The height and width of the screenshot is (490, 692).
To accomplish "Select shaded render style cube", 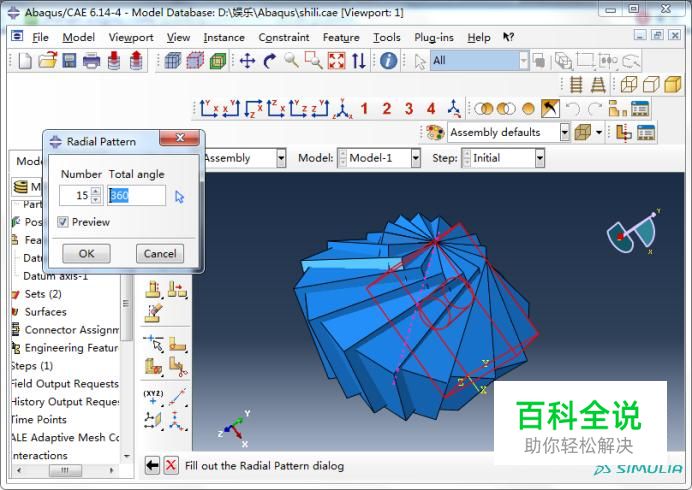I will coord(673,84).
